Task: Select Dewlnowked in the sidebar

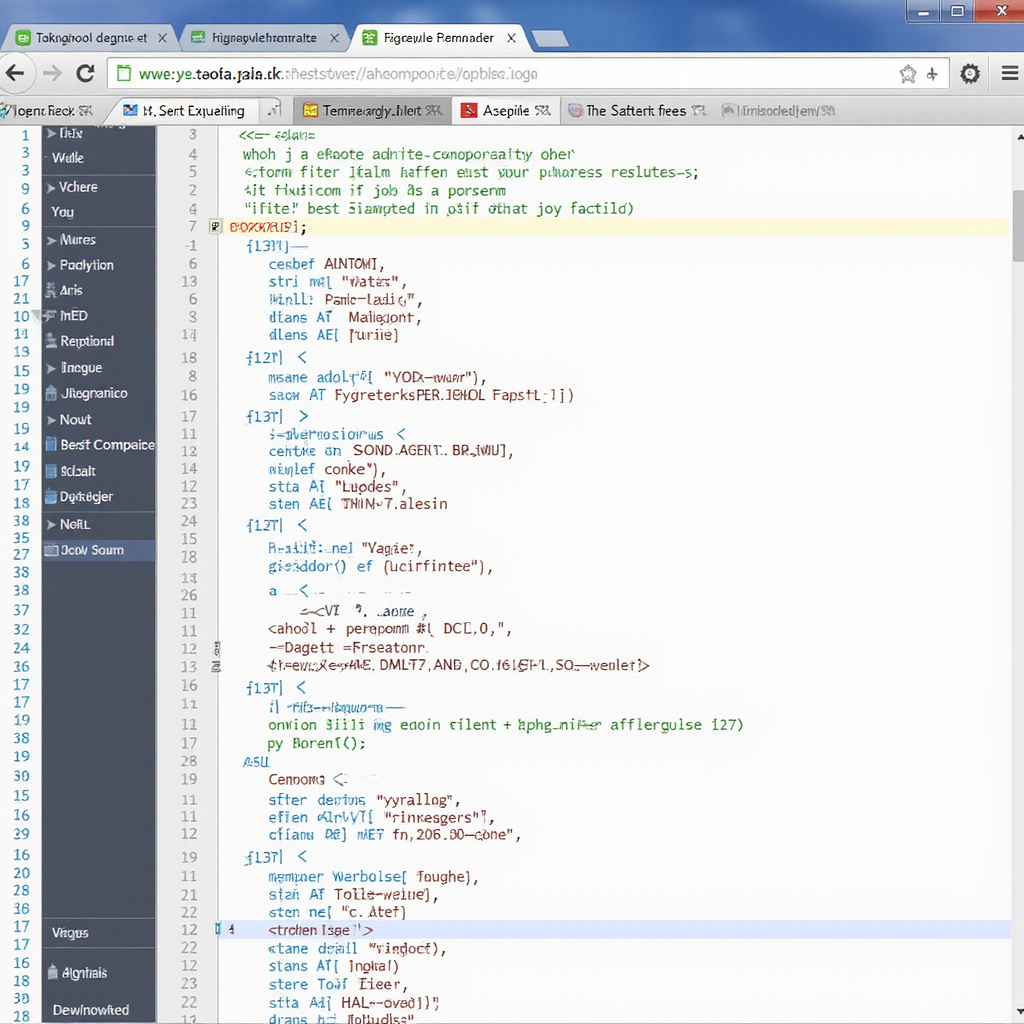Action: point(90,1010)
